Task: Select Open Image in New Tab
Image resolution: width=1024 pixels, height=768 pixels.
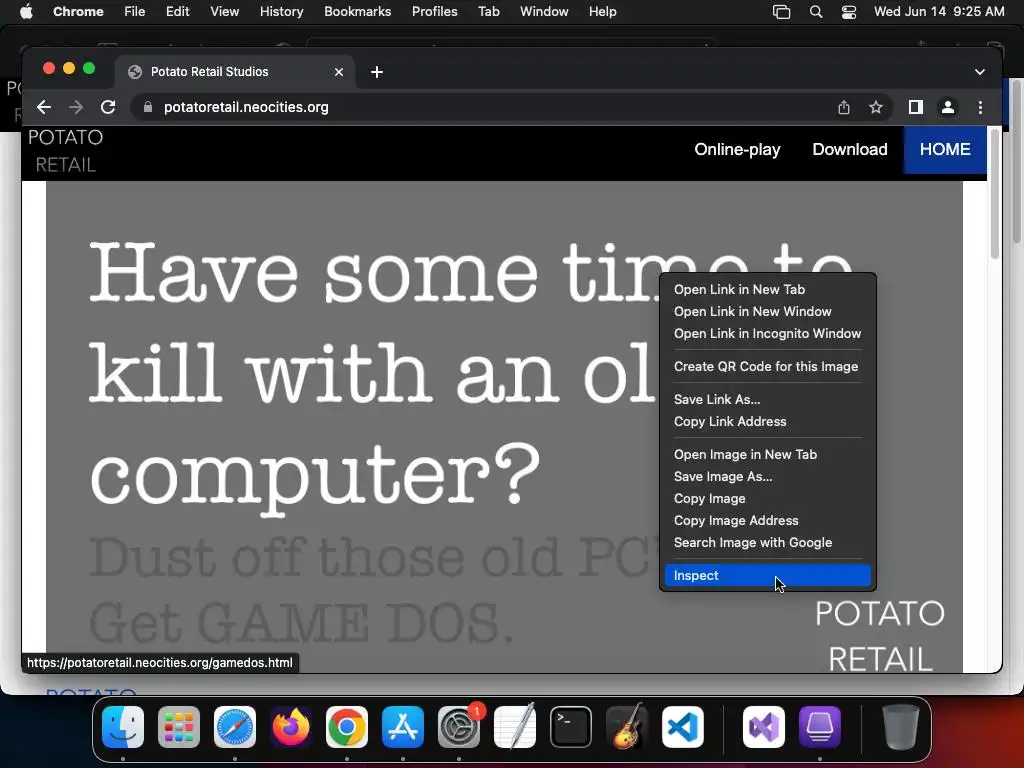Action: pyautogui.click(x=767, y=455)
